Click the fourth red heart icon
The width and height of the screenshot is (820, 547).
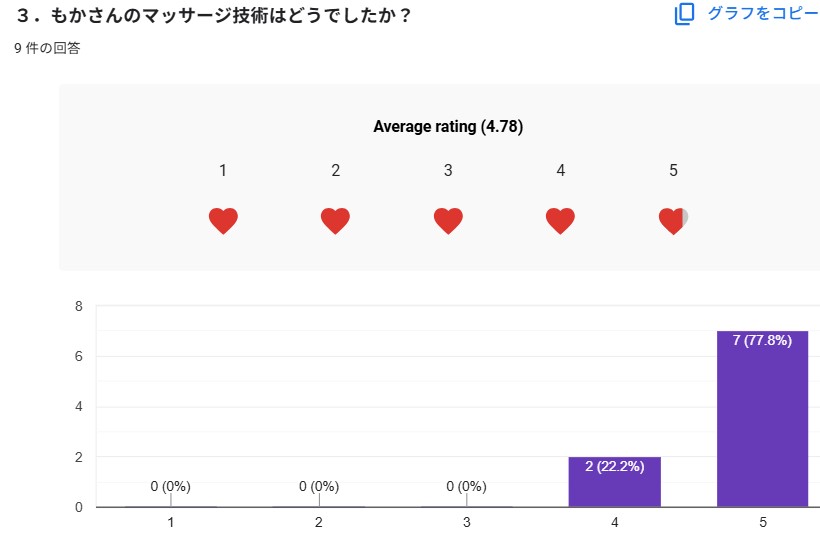tap(561, 221)
